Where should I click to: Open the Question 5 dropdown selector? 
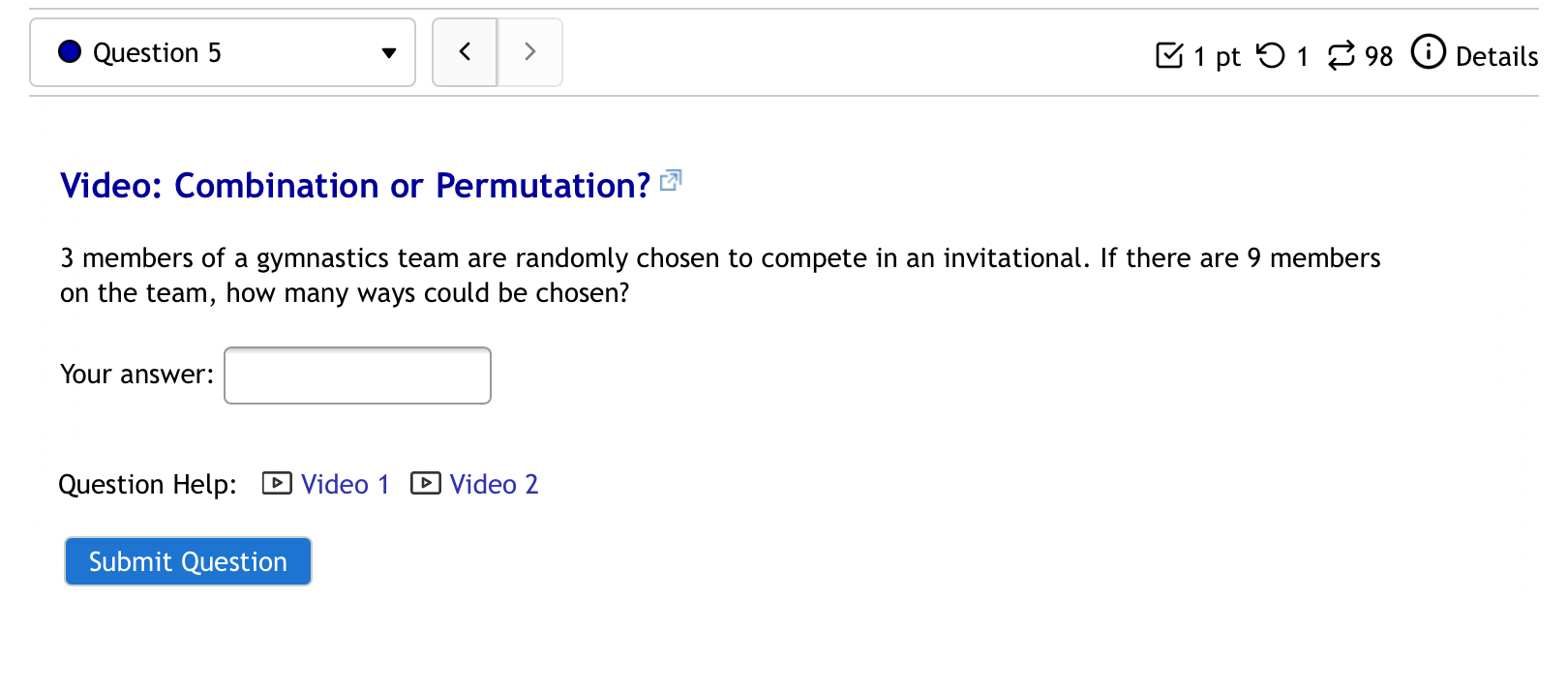(223, 52)
